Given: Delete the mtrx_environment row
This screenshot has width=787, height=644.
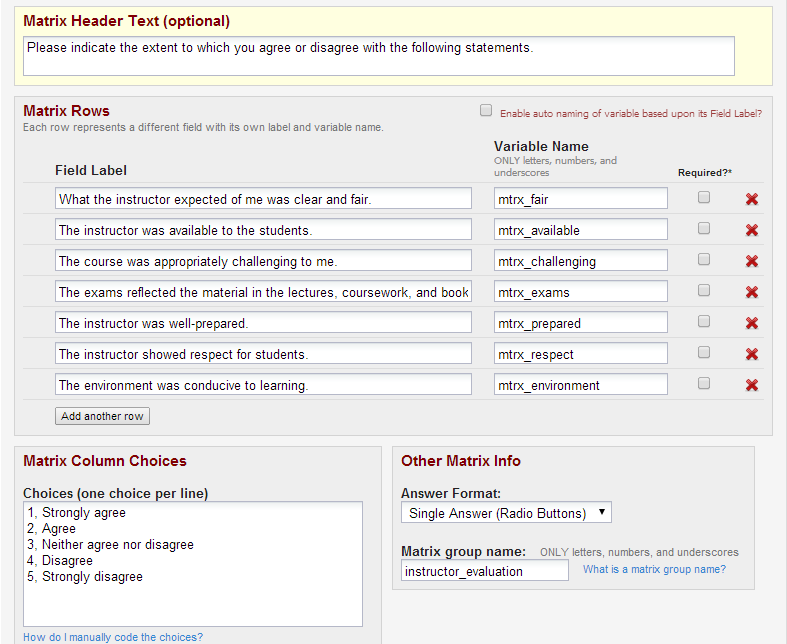Looking at the screenshot, I should [751, 385].
